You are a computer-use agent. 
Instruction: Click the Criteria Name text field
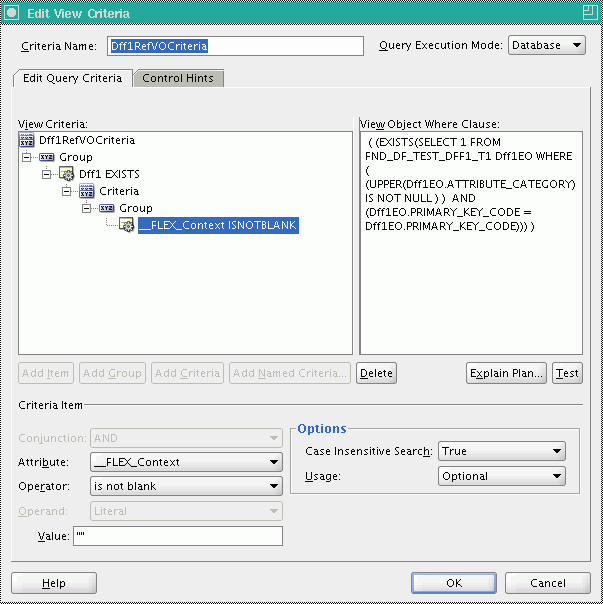click(235, 46)
